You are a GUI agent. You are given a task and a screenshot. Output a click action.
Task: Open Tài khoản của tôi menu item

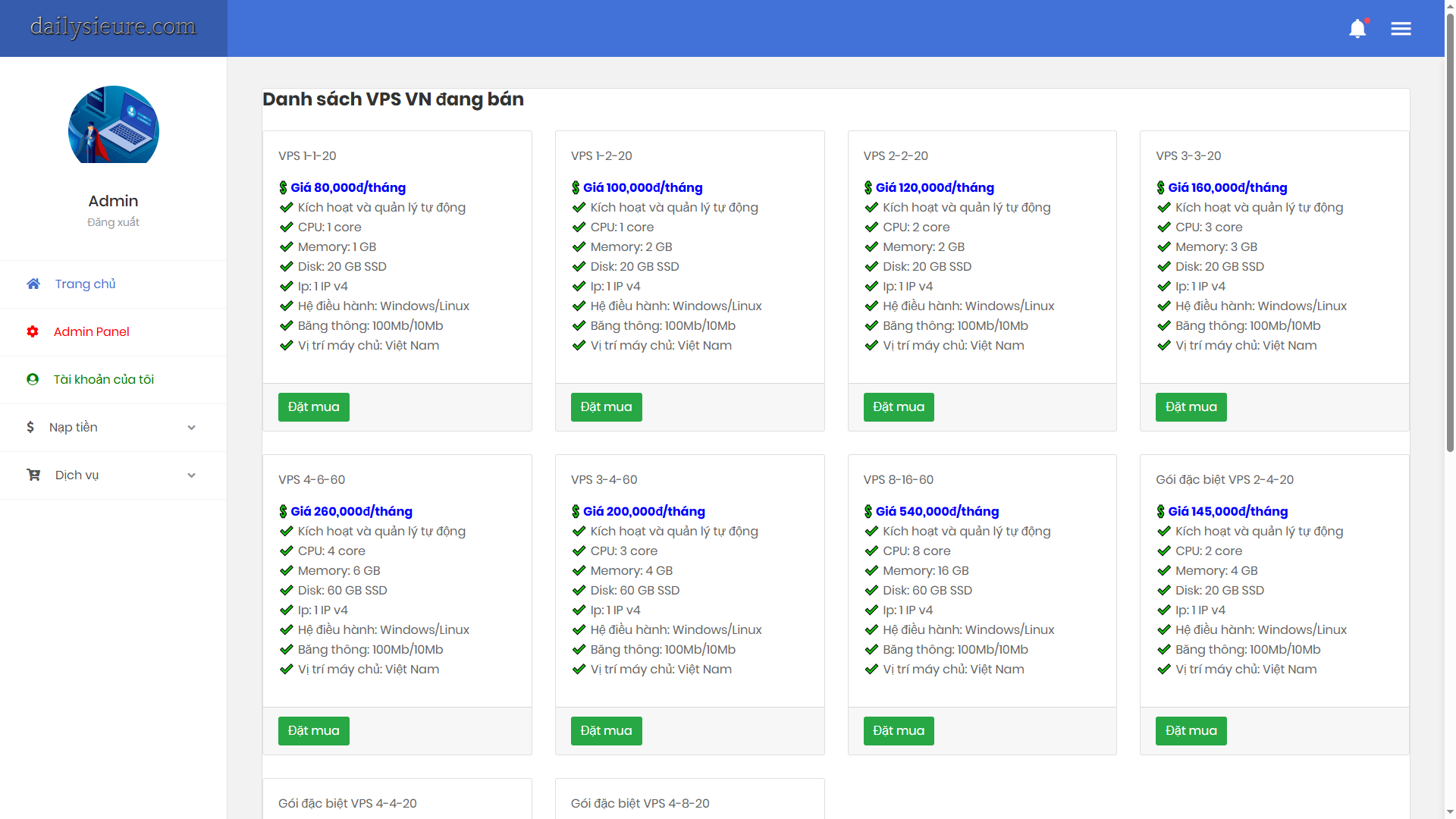click(x=103, y=379)
